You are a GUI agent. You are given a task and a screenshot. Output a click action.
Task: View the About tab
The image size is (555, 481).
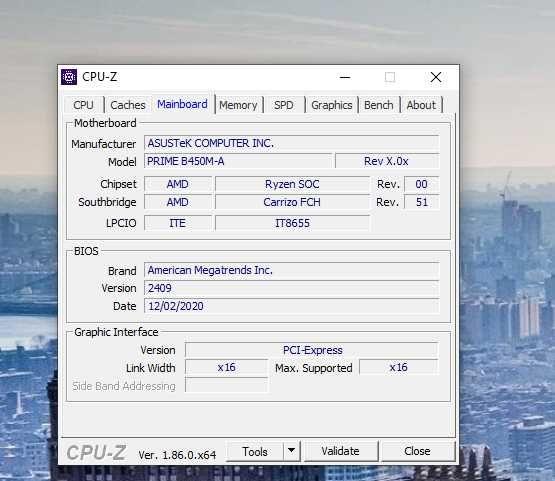click(x=421, y=105)
